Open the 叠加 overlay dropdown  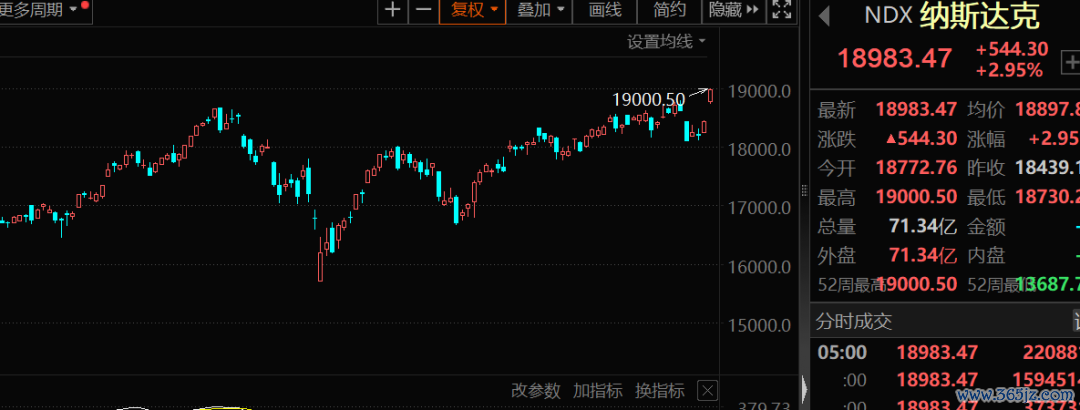(x=541, y=10)
